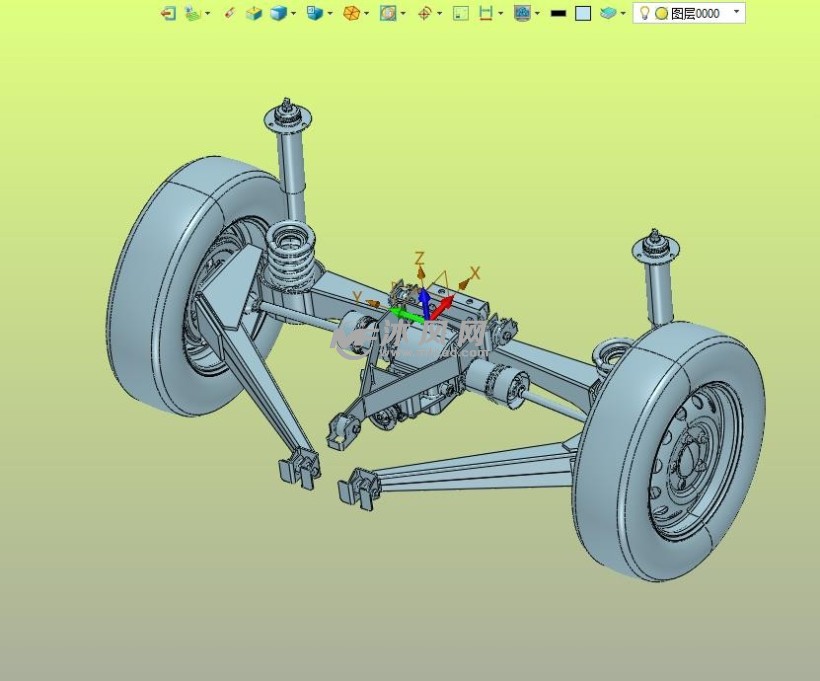Click the green Y axis arrow of triad
820x681 pixels.
click(x=407, y=315)
